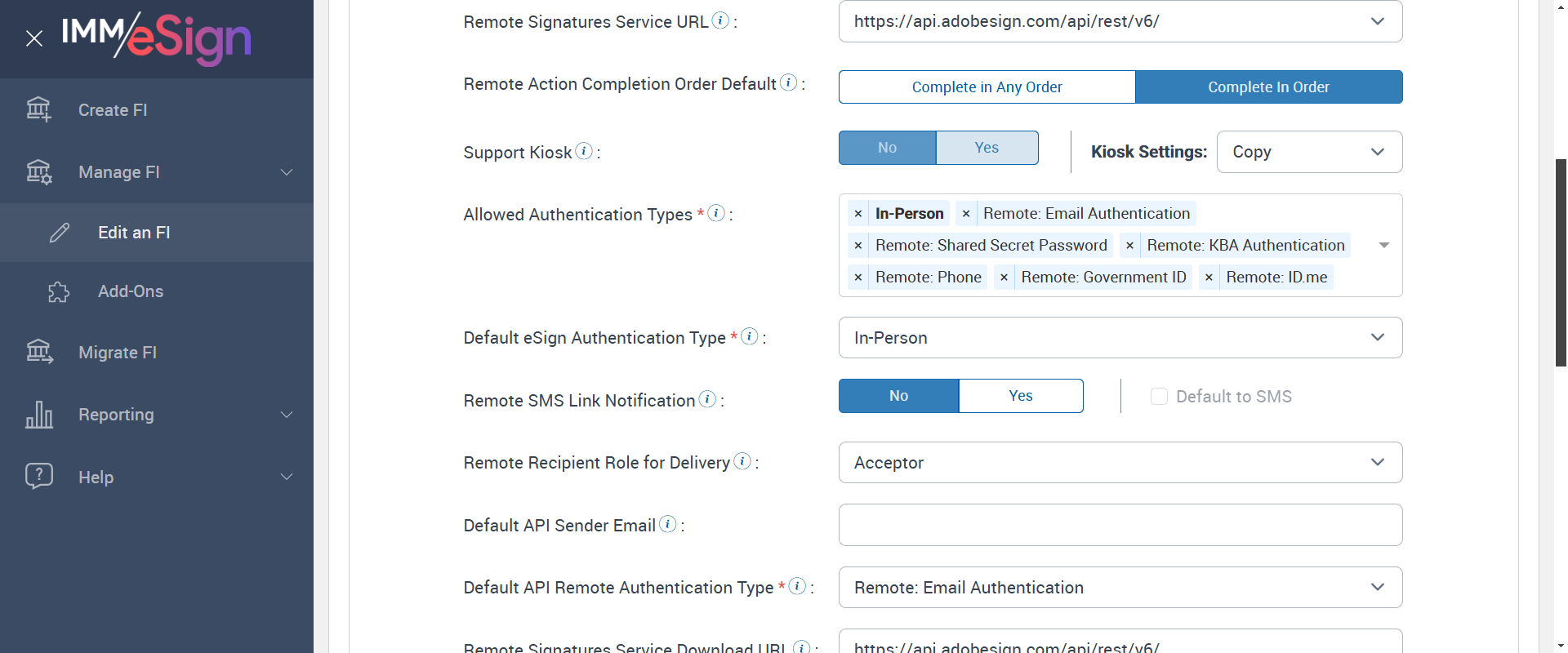Close the sidebar with the X icon

pyautogui.click(x=34, y=38)
